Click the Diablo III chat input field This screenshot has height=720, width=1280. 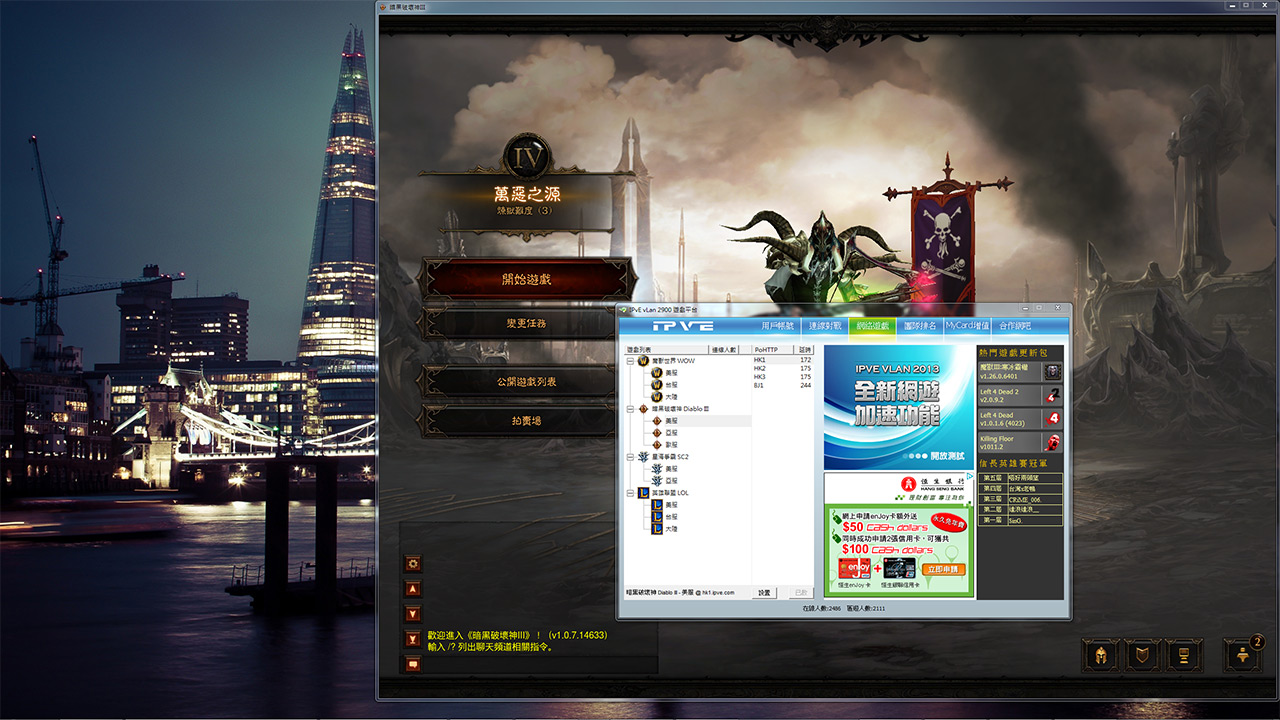540,665
